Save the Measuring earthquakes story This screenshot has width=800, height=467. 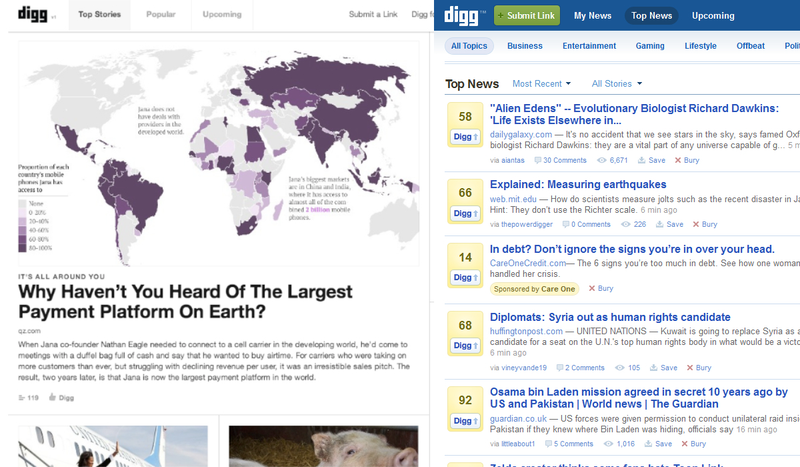[x=669, y=225]
